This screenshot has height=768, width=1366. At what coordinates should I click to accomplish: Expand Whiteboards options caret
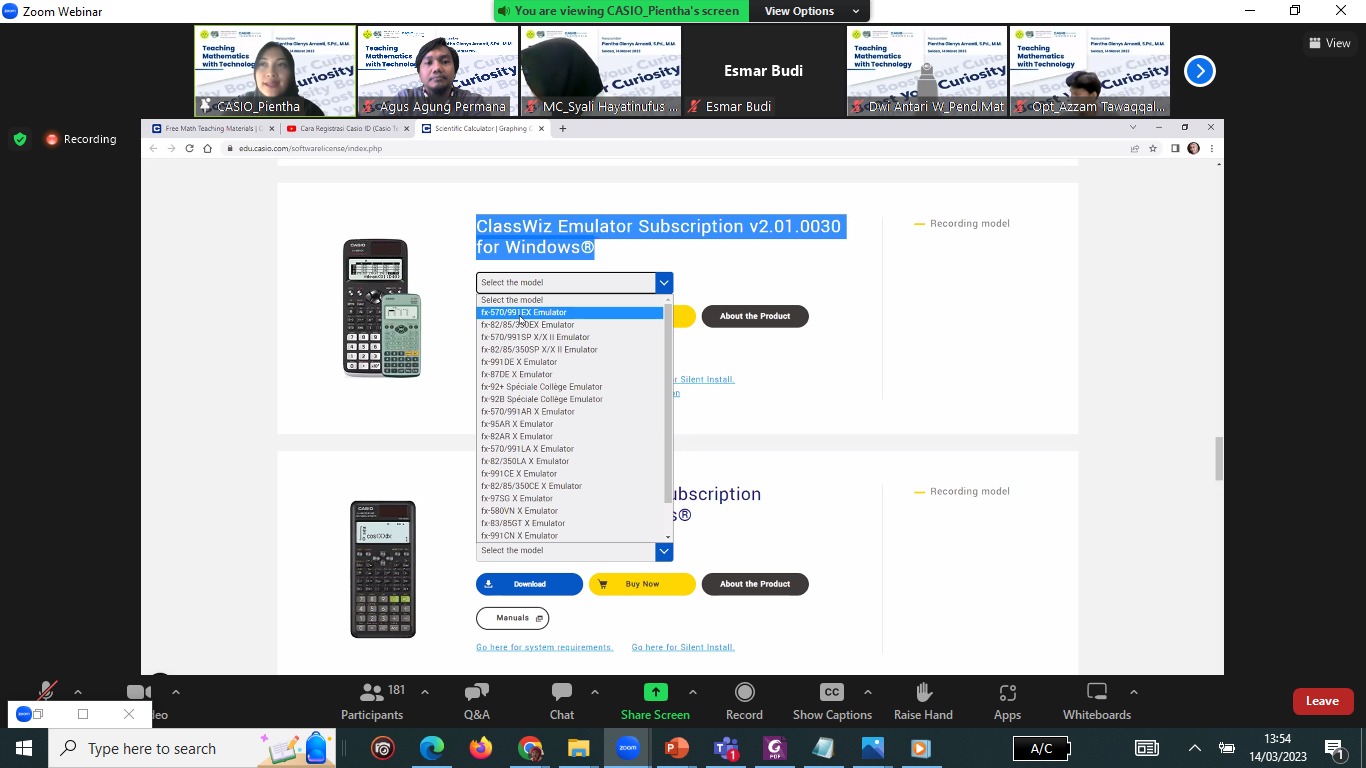(x=1133, y=692)
